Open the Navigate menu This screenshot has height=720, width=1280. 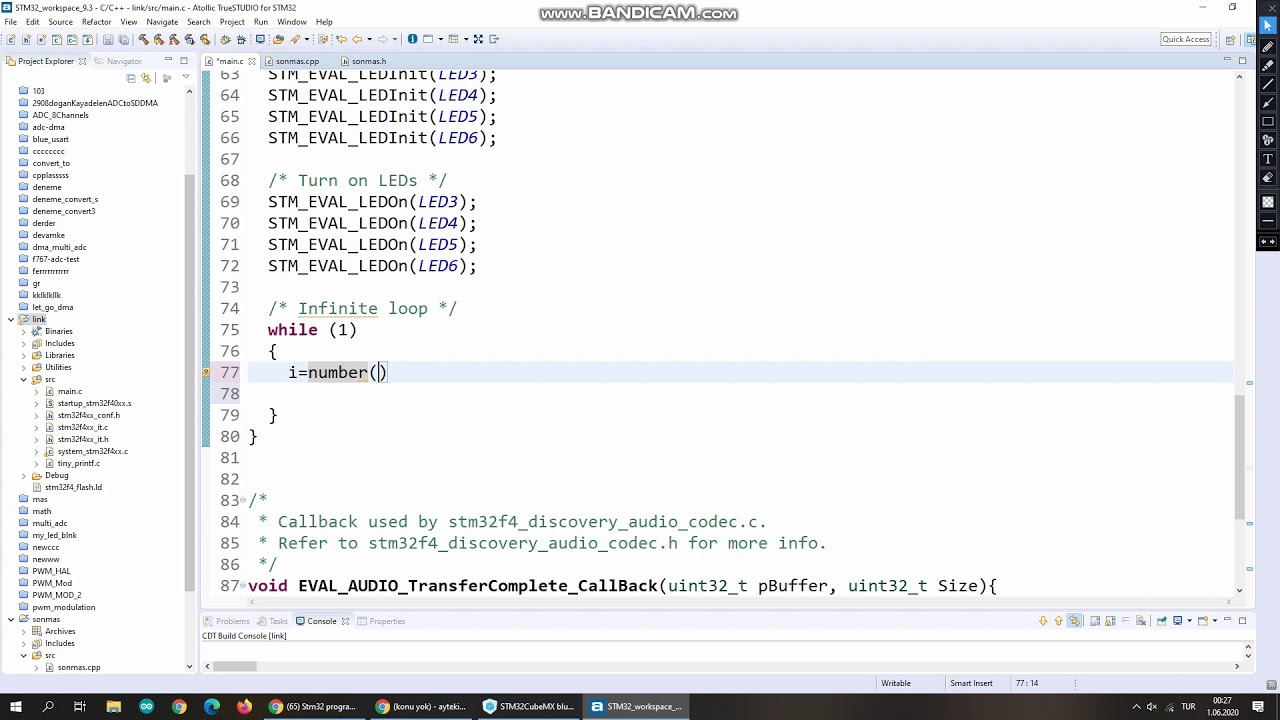(162, 21)
